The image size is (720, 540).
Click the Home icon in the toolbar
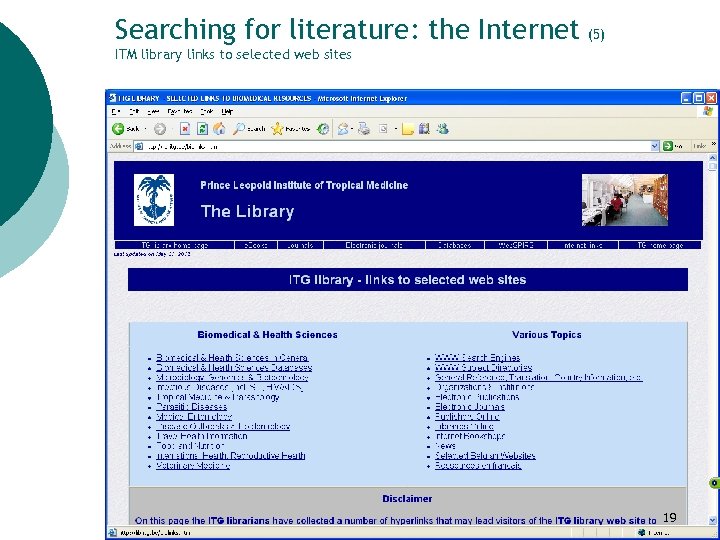pyautogui.click(x=219, y=129)
